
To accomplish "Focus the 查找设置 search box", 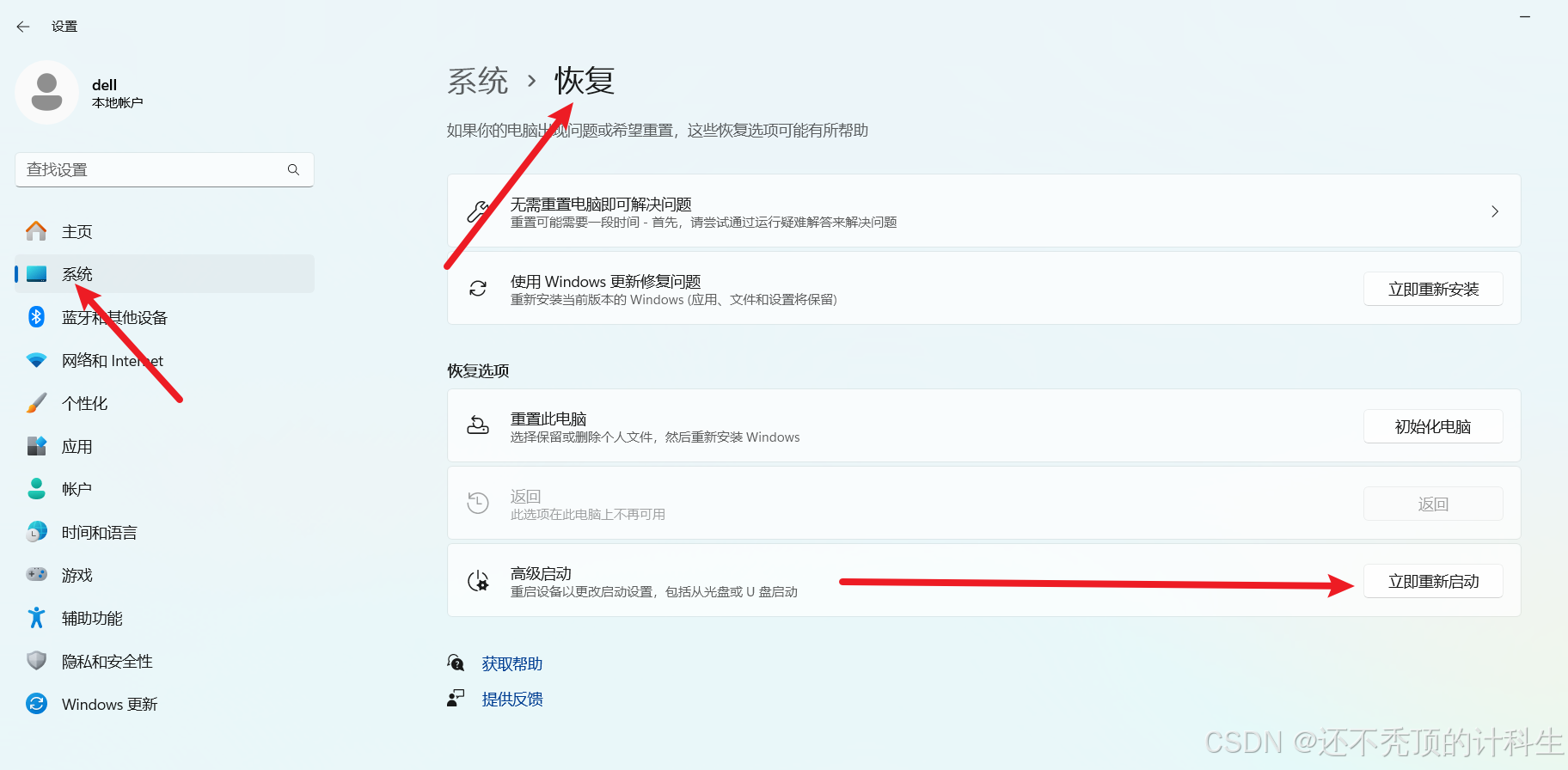I will coord(164,169).
